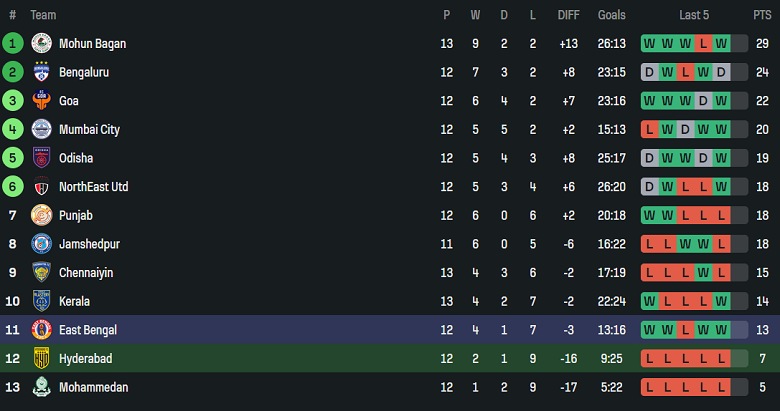780x411 pixels.
Task: Open the Hyderabad team link
Action: pyautogui.click(x=85, y=358)
